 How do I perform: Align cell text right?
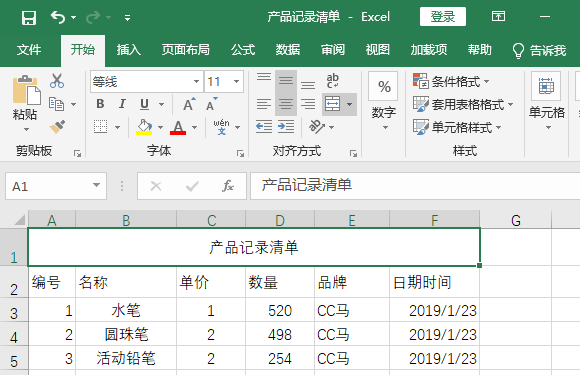pos(308,104)
